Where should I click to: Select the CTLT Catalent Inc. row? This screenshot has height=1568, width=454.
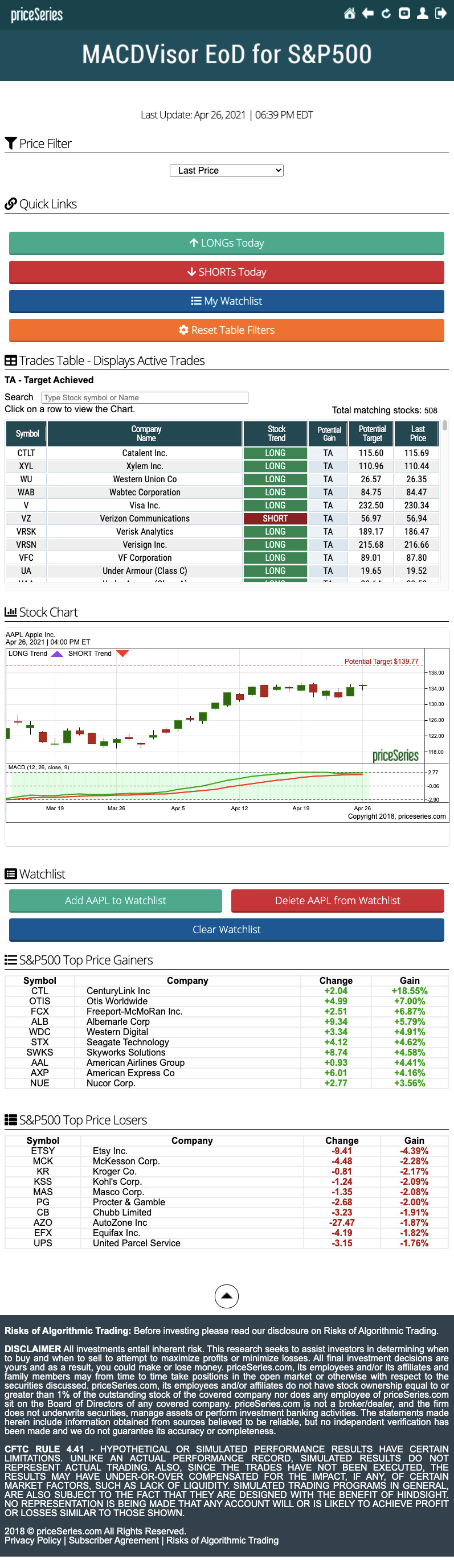pos(222,453)
